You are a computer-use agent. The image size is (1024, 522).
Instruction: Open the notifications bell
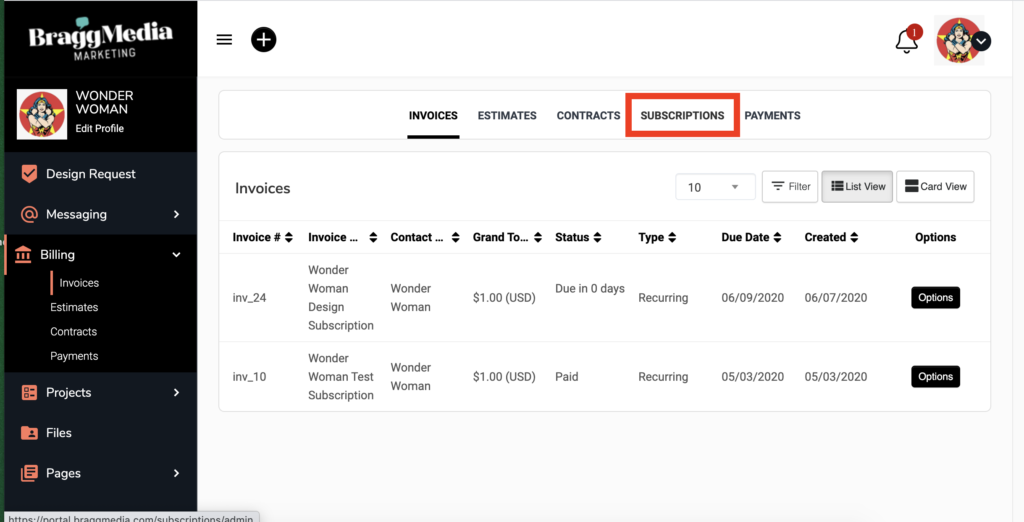[x=906, y=41]
